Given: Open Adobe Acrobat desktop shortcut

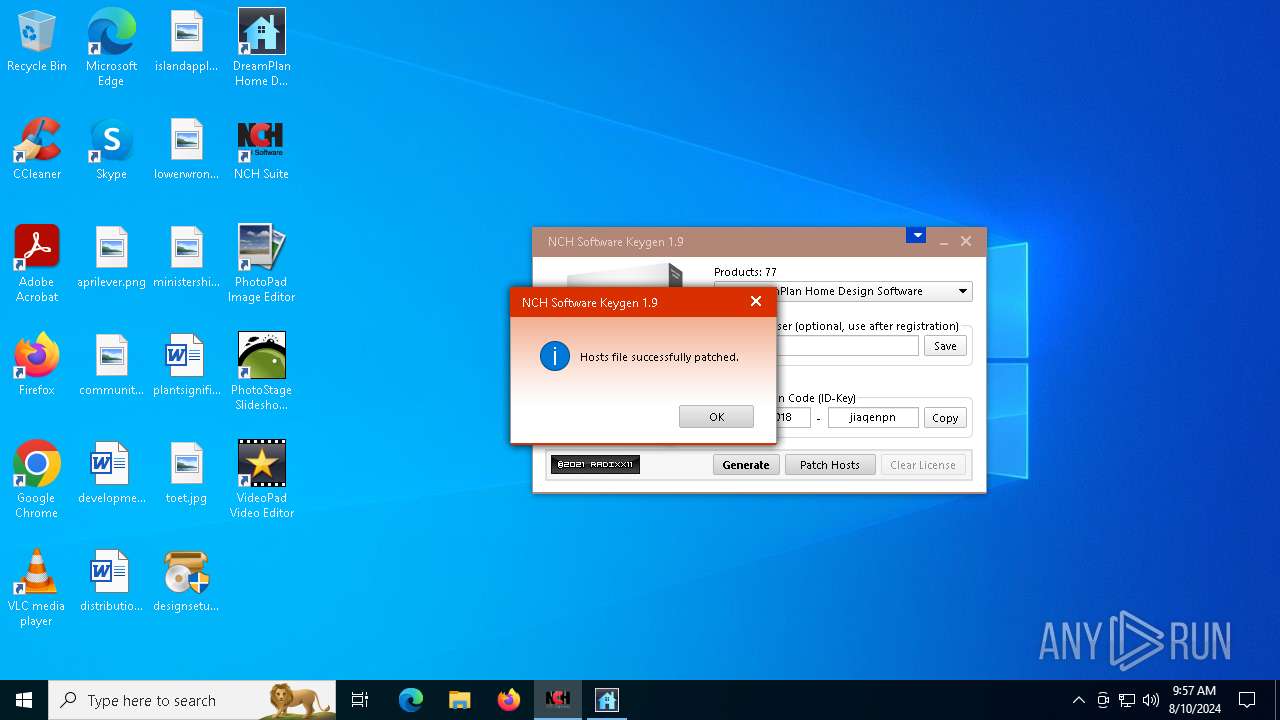Looking at the screenshot, I should click(x=37, y=264).
